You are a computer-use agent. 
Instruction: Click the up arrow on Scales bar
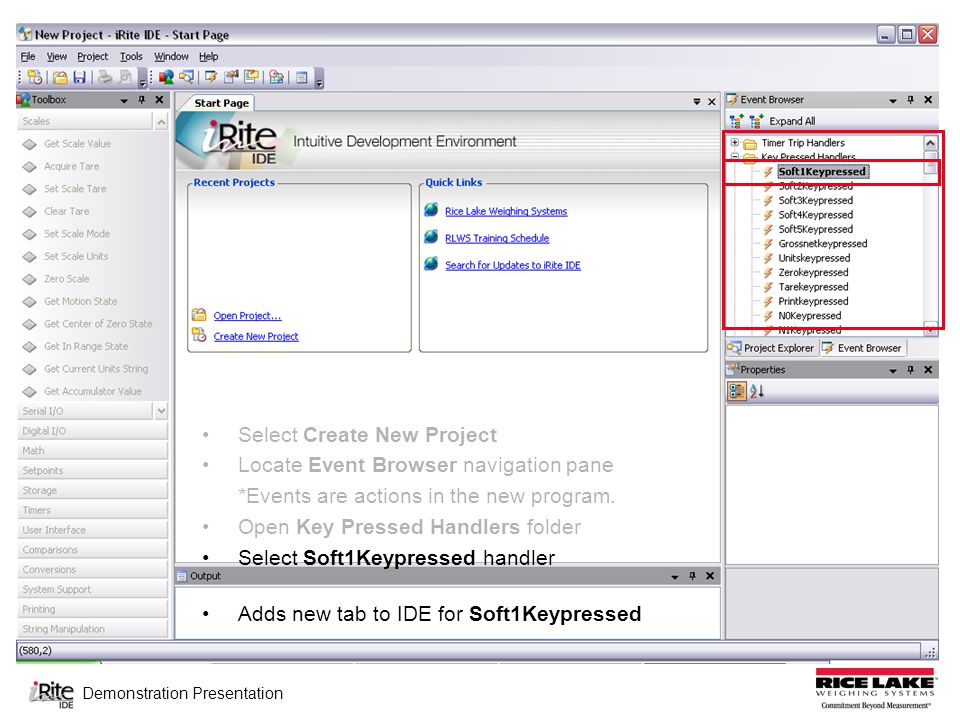[x=161, y=122]
